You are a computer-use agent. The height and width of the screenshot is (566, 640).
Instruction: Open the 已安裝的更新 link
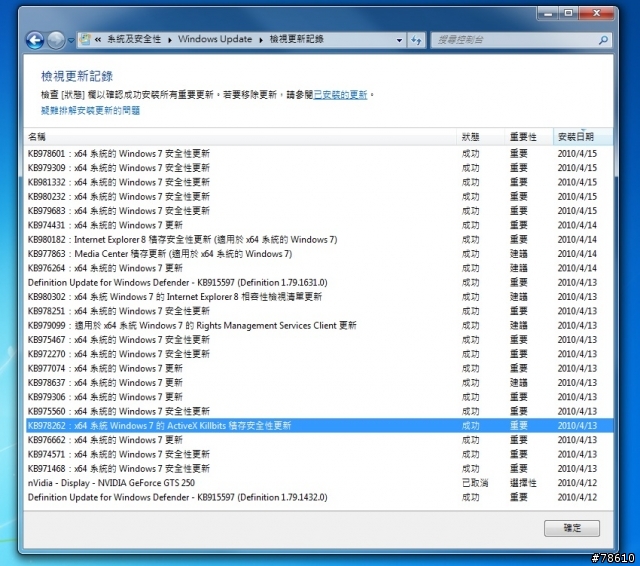(x=340, y=95)
